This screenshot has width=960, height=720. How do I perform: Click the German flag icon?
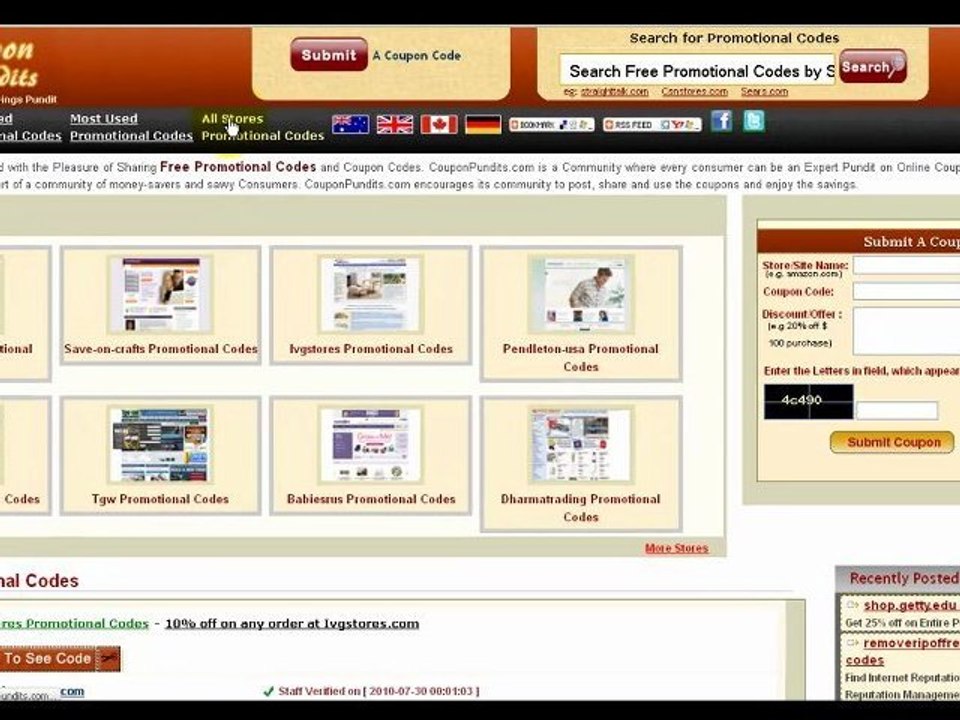point(483,124)
